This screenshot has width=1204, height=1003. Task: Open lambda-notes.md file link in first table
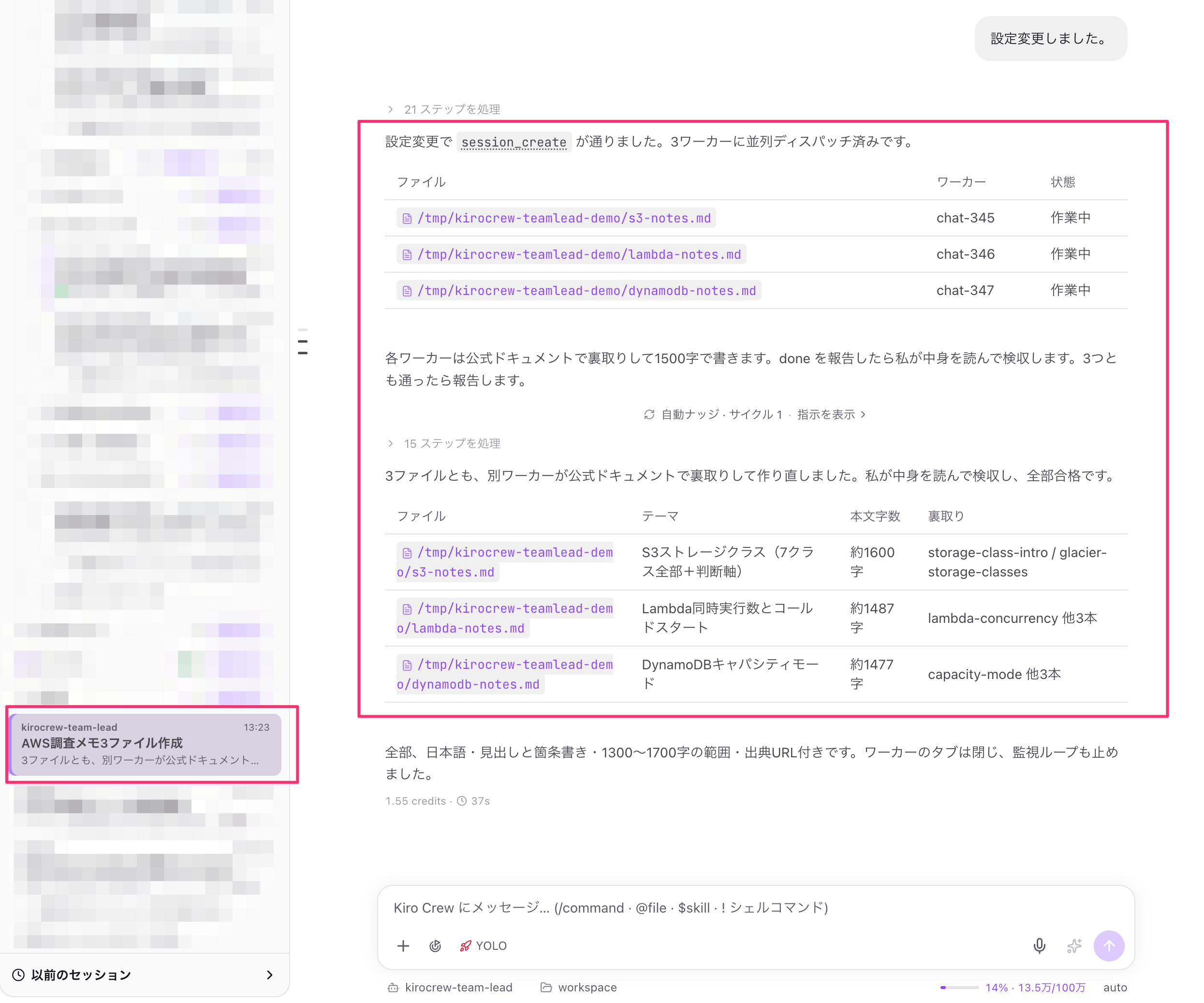(571, 254)
